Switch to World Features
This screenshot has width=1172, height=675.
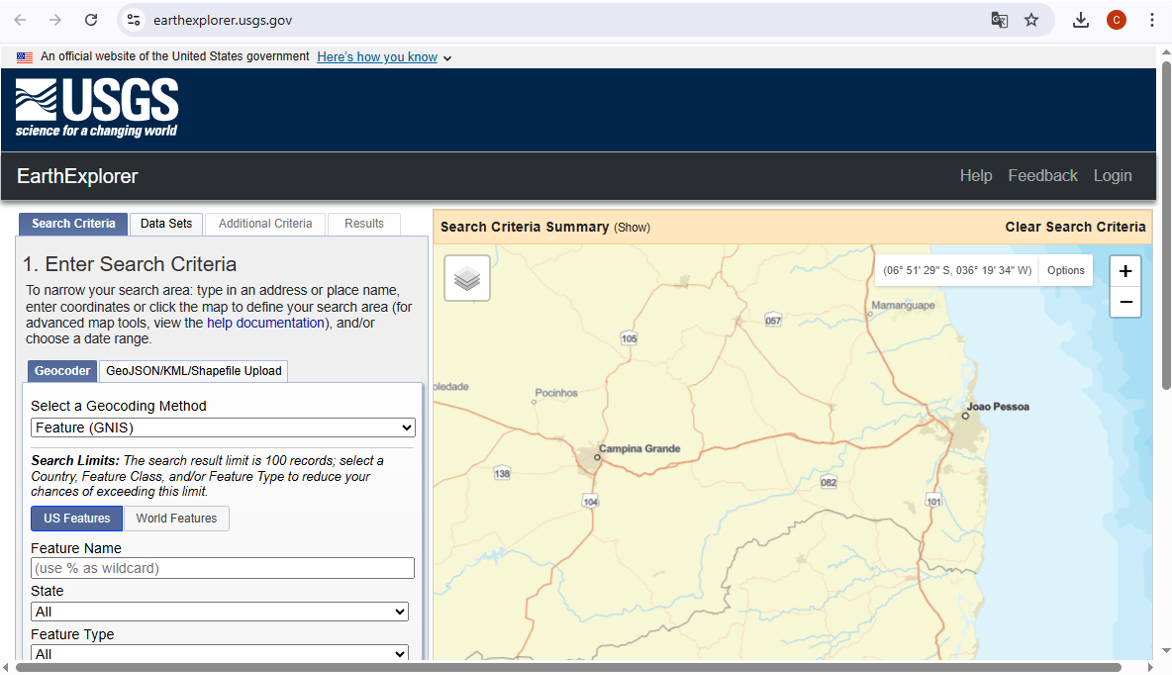pos(176,518)
